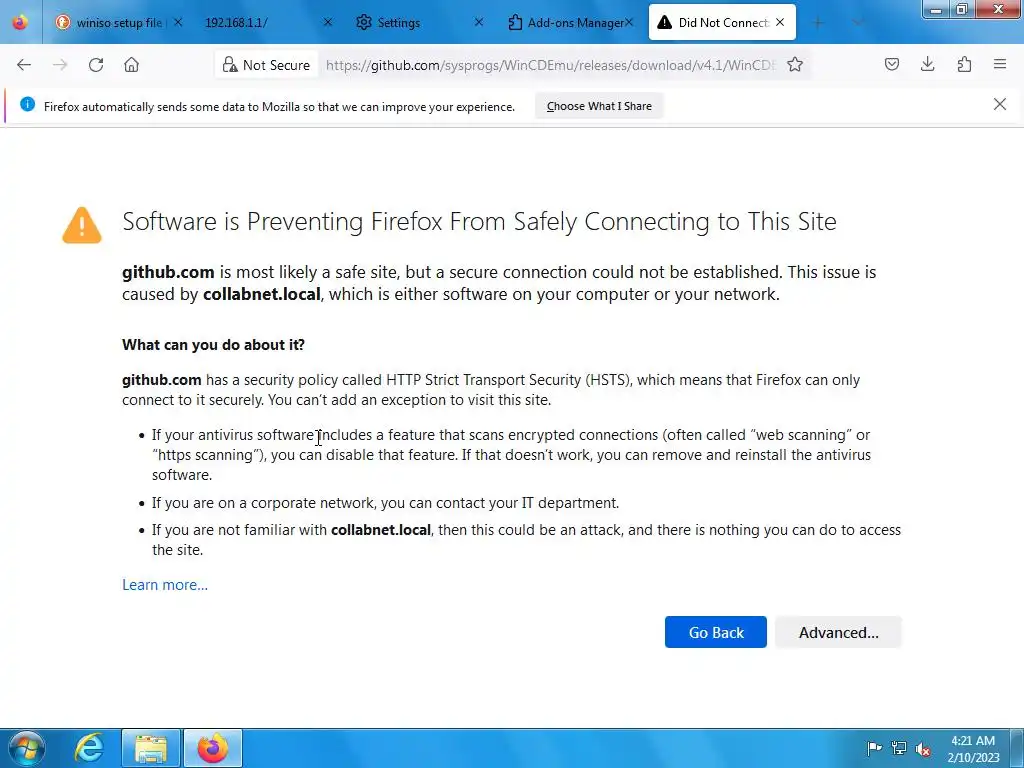Click the github.com URL address field

tap(550, 65)
